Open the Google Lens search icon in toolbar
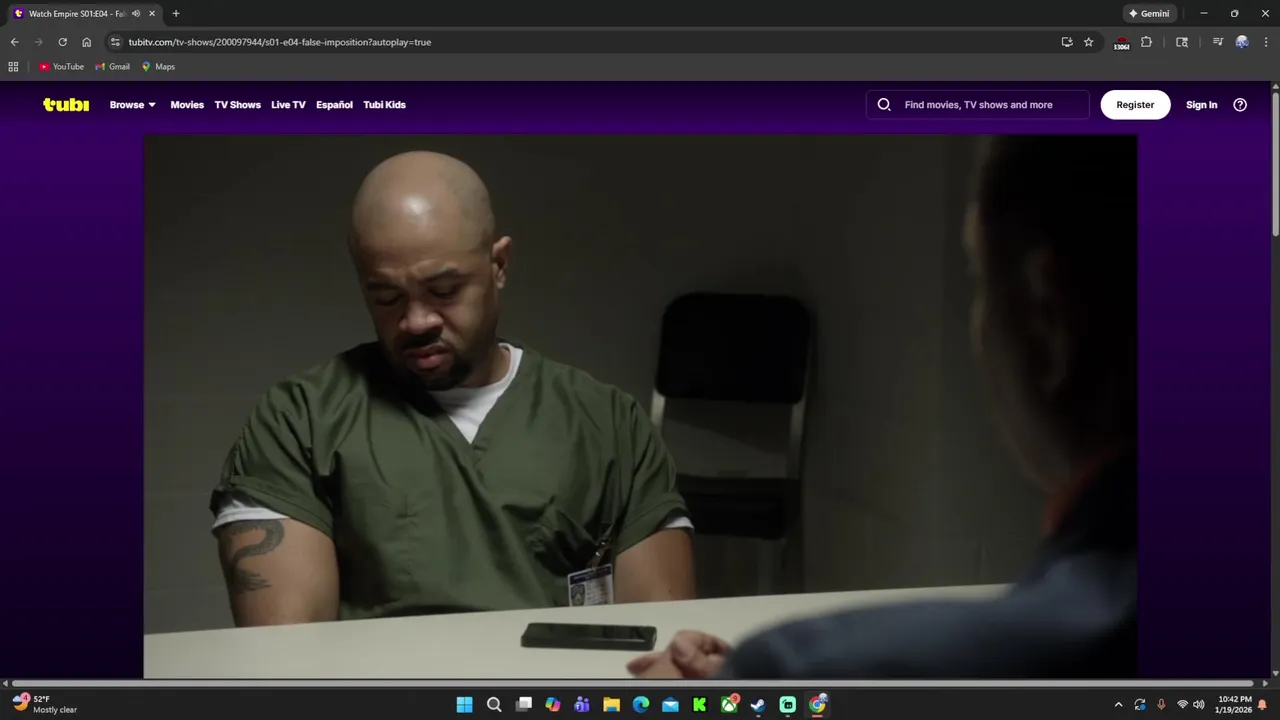The width and height of the screenshot is (1280, 720). click(1182, 42)
